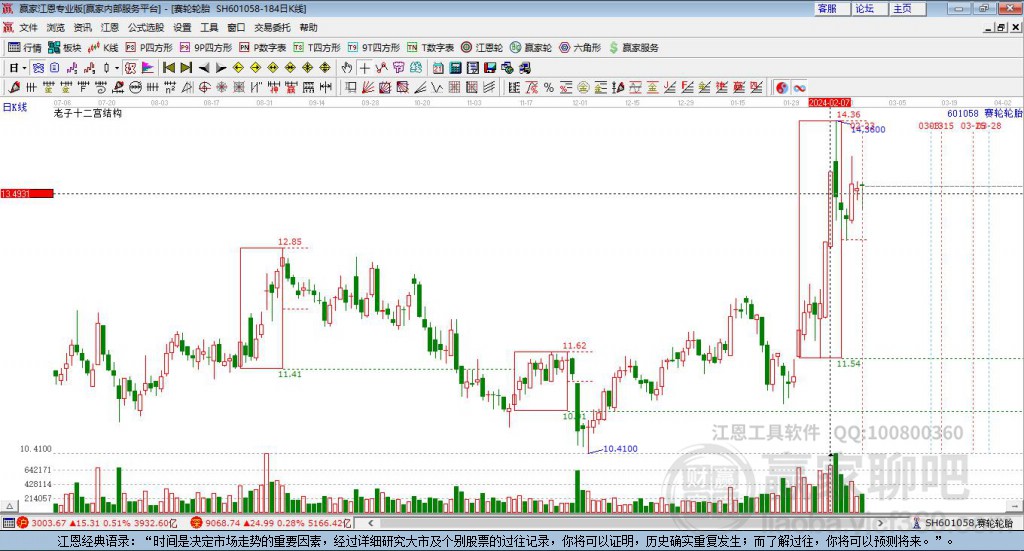The height and width of the screenshot is (551, 1024).
Task: Open the P四方形 tool
Action: [x=149, y=48]
